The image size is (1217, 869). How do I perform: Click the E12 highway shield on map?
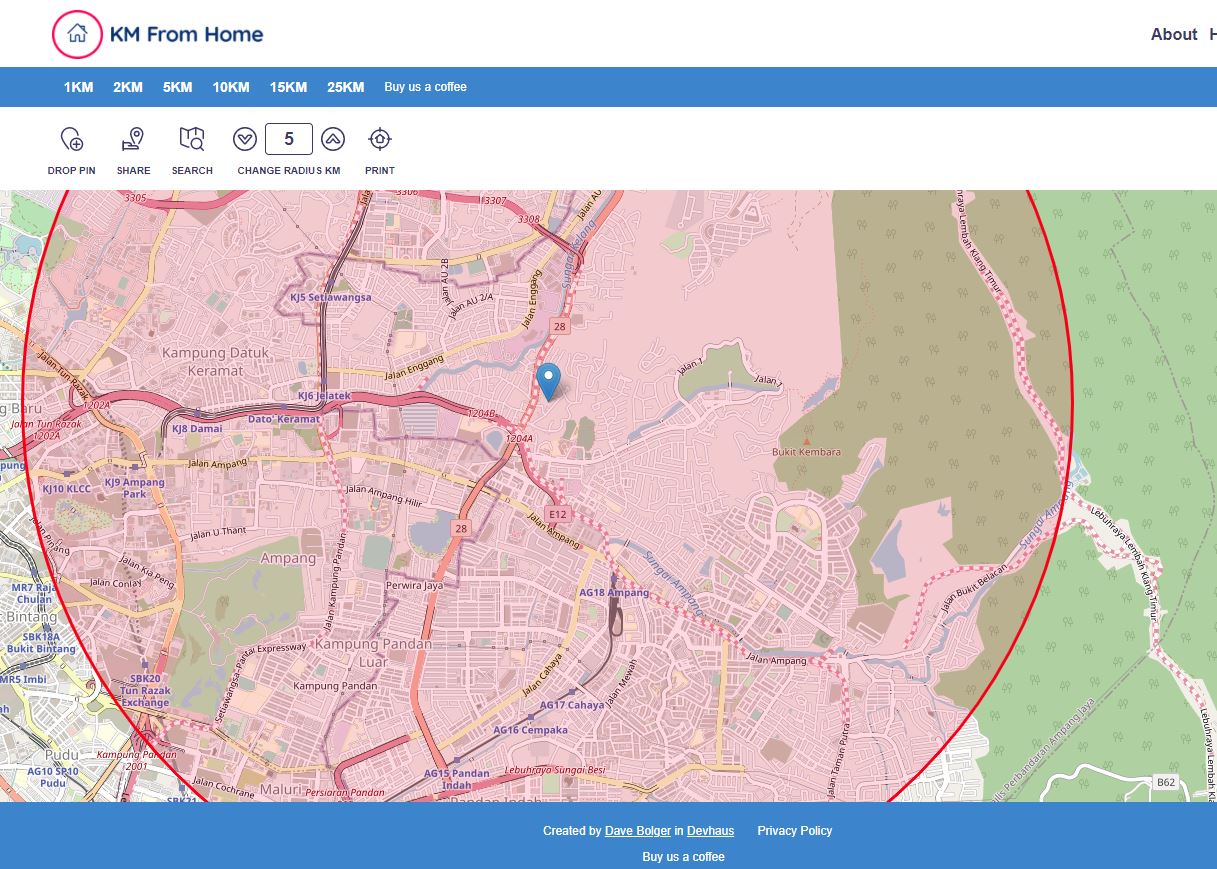(x=558, y=515)
